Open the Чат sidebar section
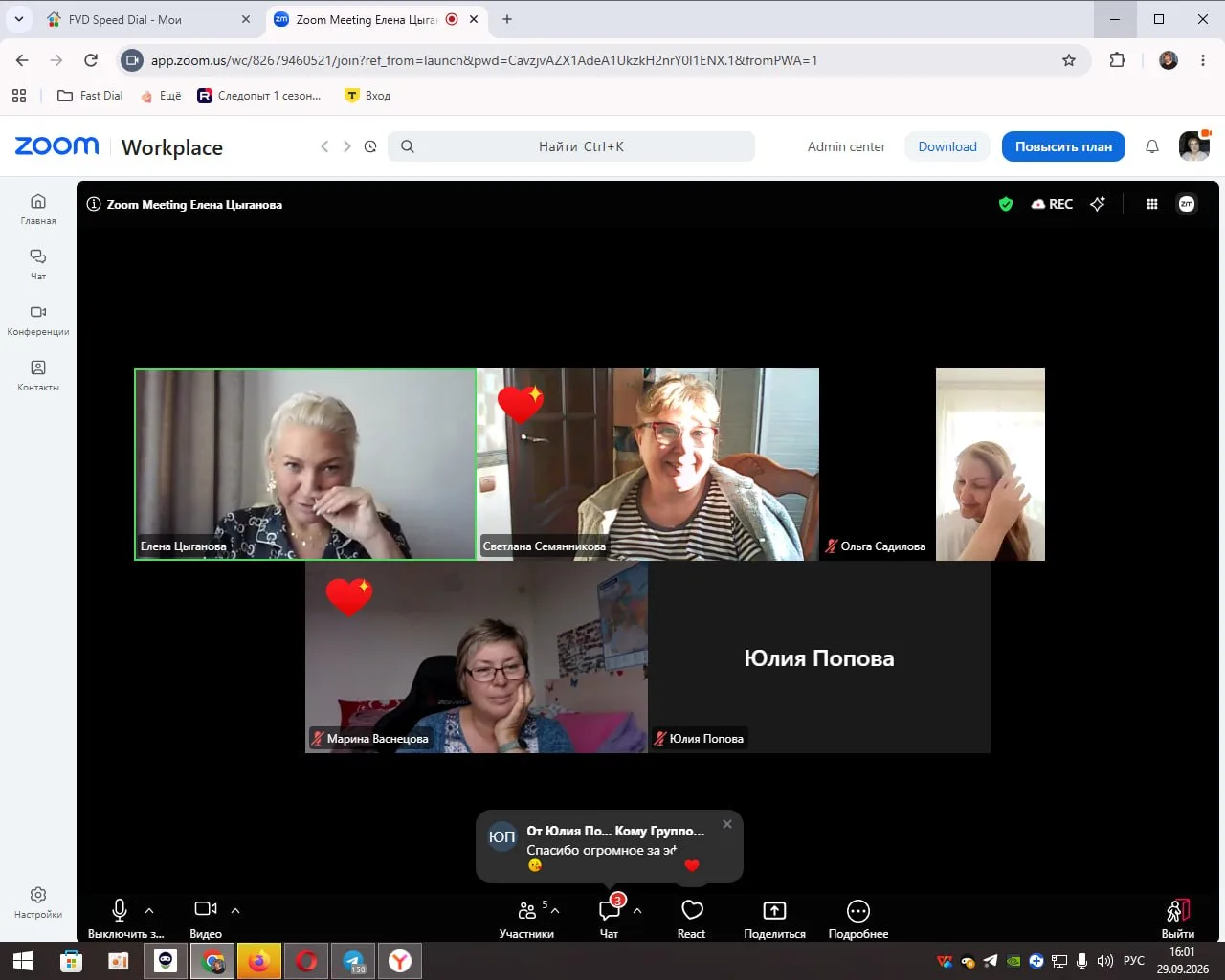 pyautogui.click(x=38, y=264)
